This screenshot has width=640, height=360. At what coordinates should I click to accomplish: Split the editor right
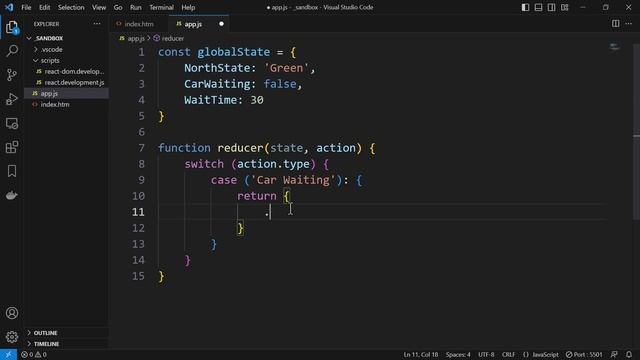click(x=616, y=24)
